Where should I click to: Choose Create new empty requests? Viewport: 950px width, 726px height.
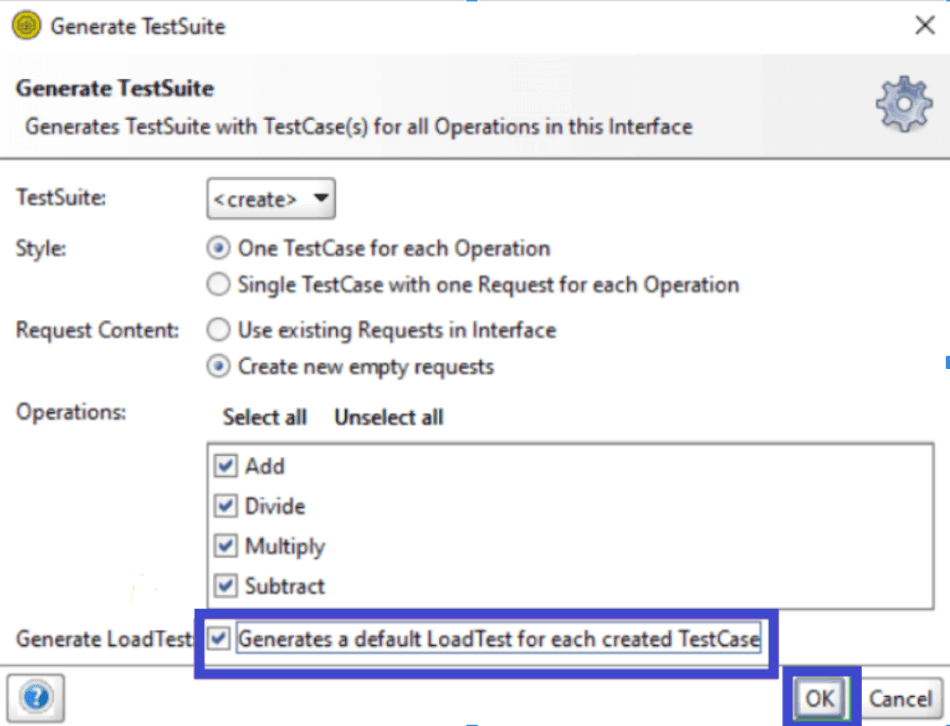(x=217, y=366)
